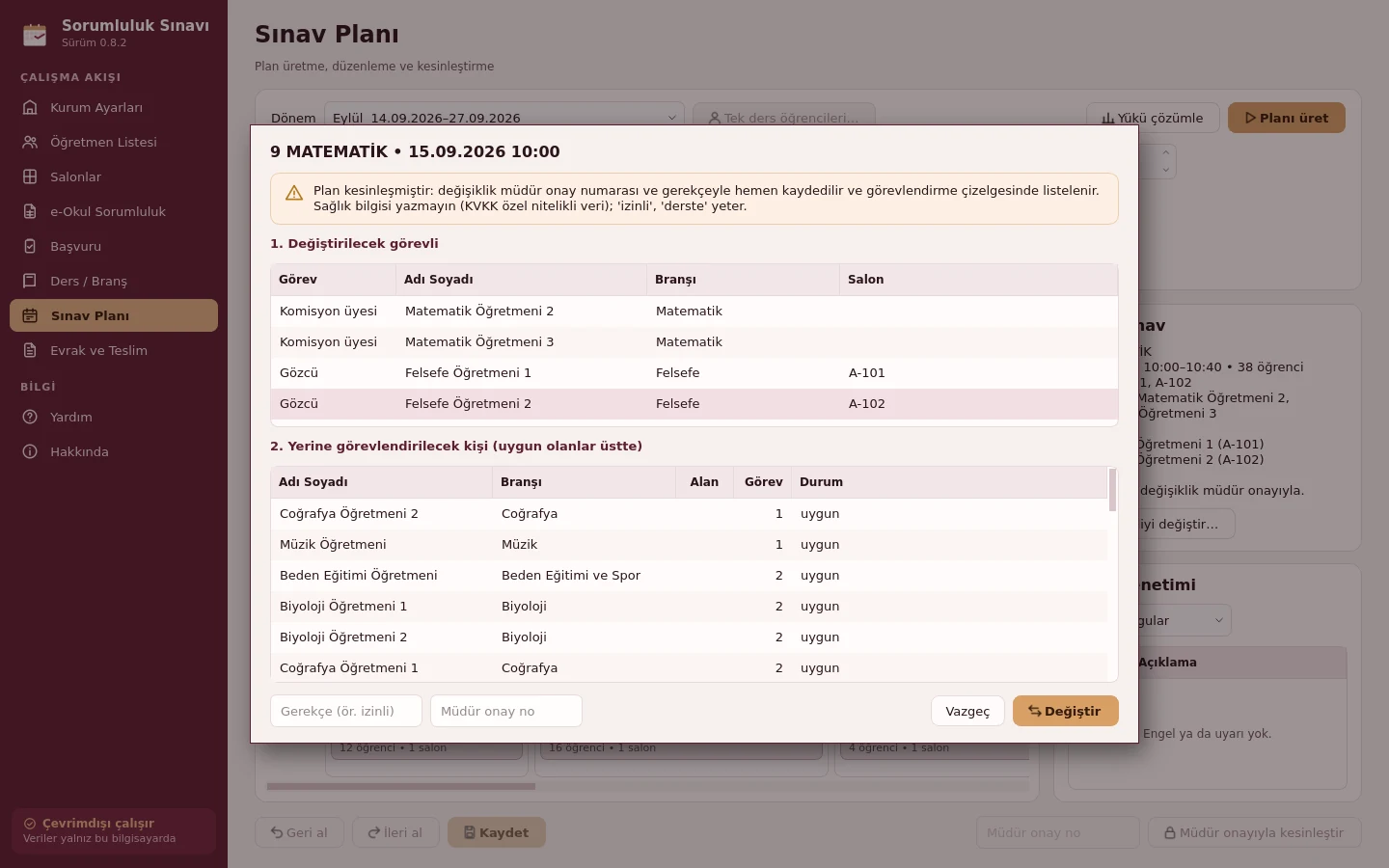Choose Biyoloji Öğretmeni 2 as replacement

(x=689, y=637)
